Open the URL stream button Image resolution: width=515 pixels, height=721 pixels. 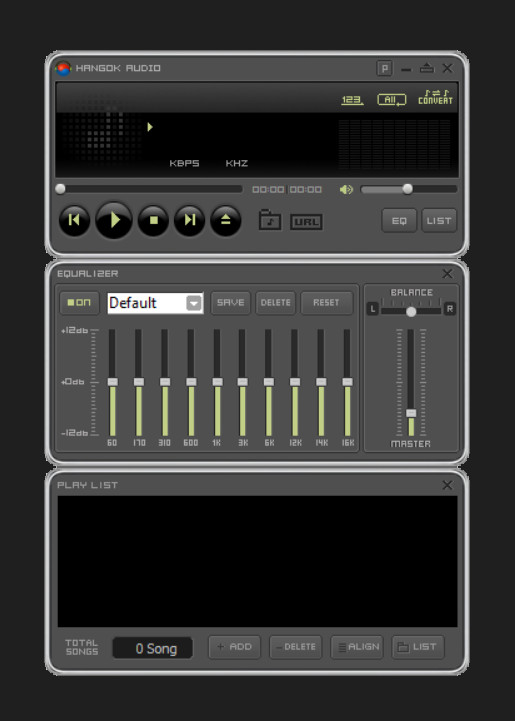point(306,222)
